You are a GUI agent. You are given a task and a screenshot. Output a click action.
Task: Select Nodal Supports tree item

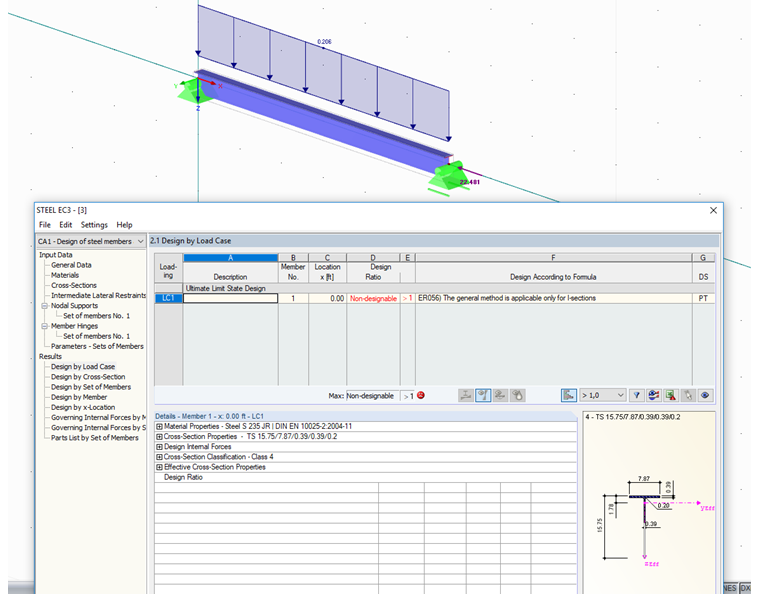[x=74, y=306]
